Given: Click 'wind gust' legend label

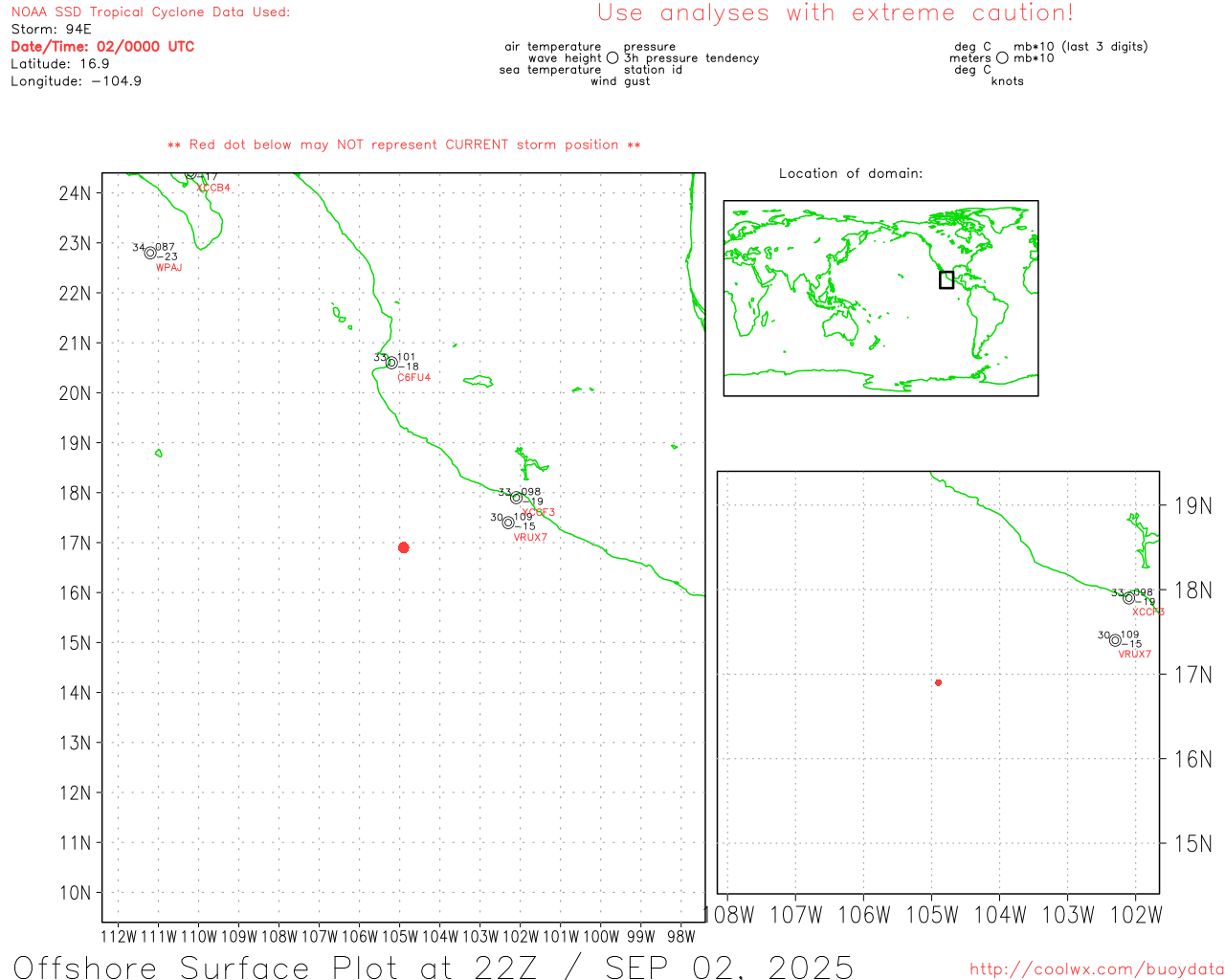Looking at the screenshot, I should click(620, 81).
